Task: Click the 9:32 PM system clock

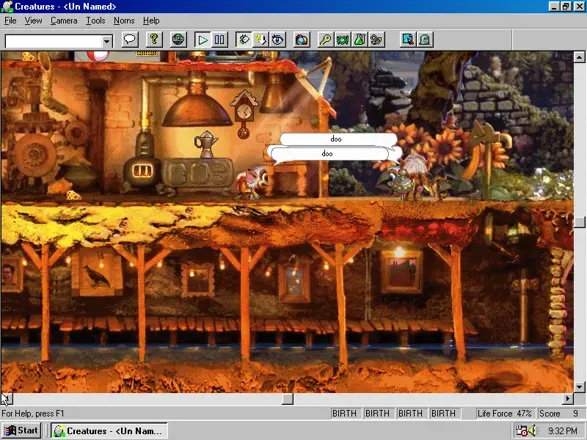Action: pos(562,431)
